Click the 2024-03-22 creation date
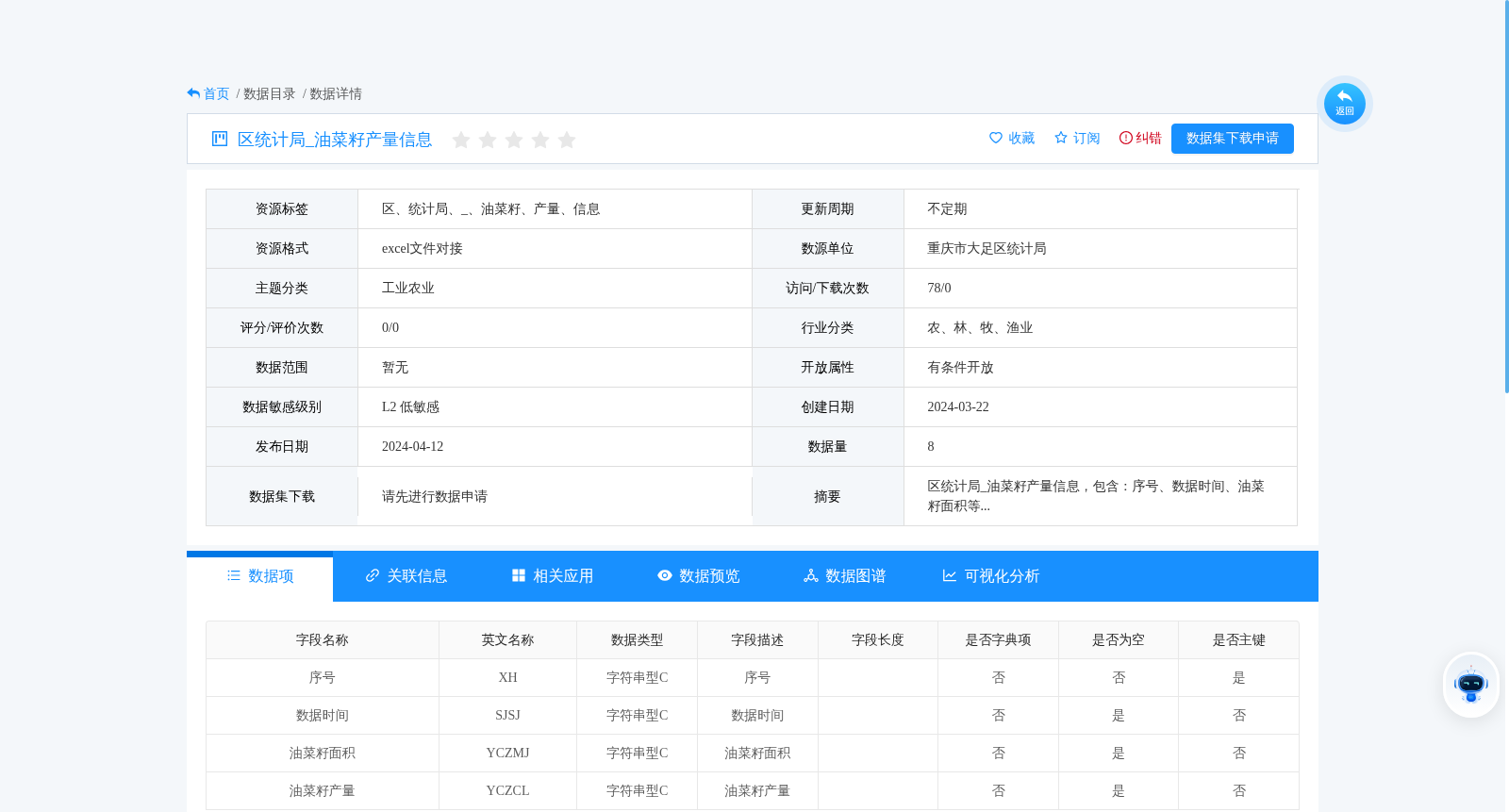Viewport: 1509px width, 812px height. click(x=958, y=407)
